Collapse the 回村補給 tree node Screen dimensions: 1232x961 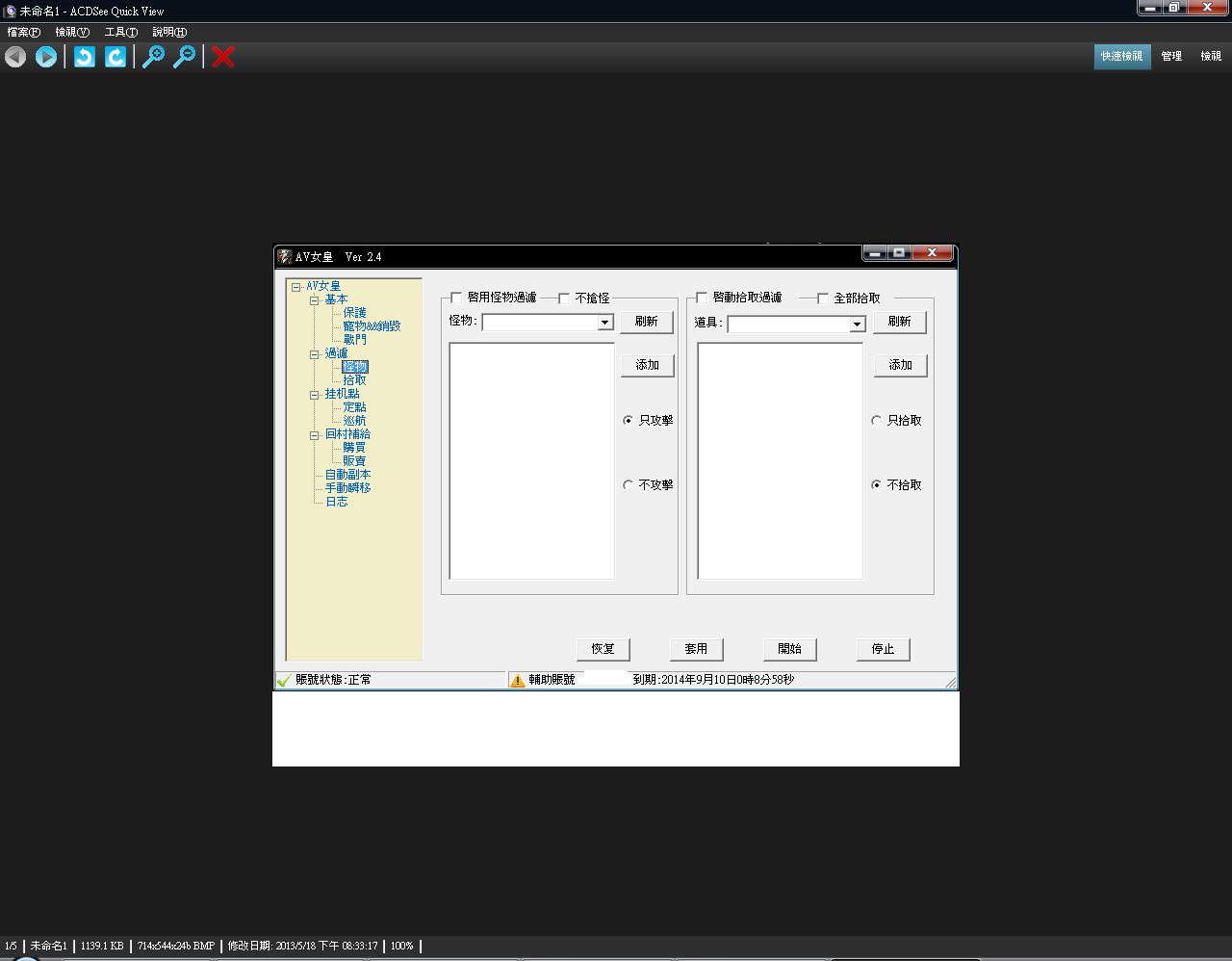pyautogui.click(x=315, y=435)
